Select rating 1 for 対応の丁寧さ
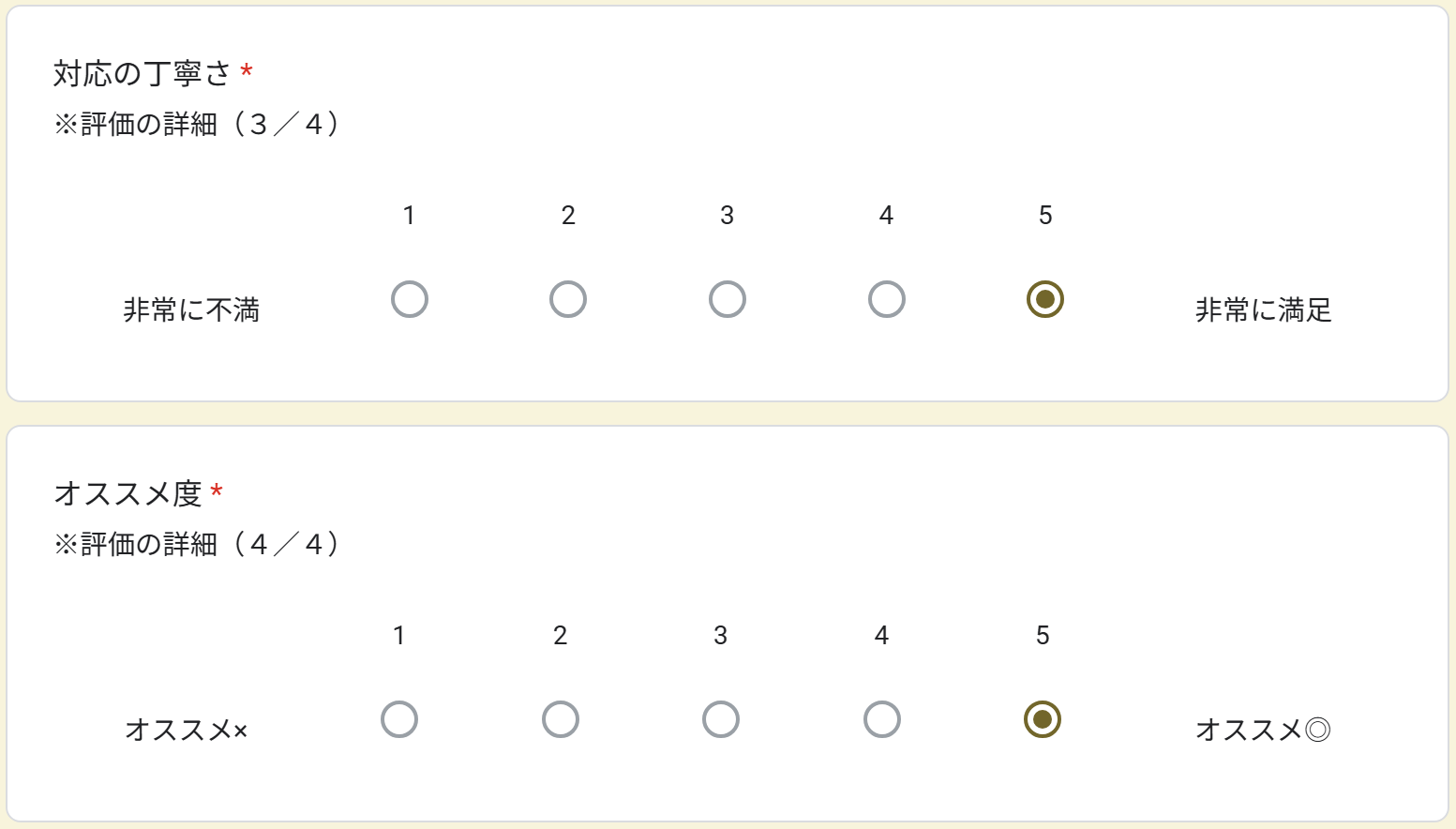1456x829 pixels. click(410, 300)
